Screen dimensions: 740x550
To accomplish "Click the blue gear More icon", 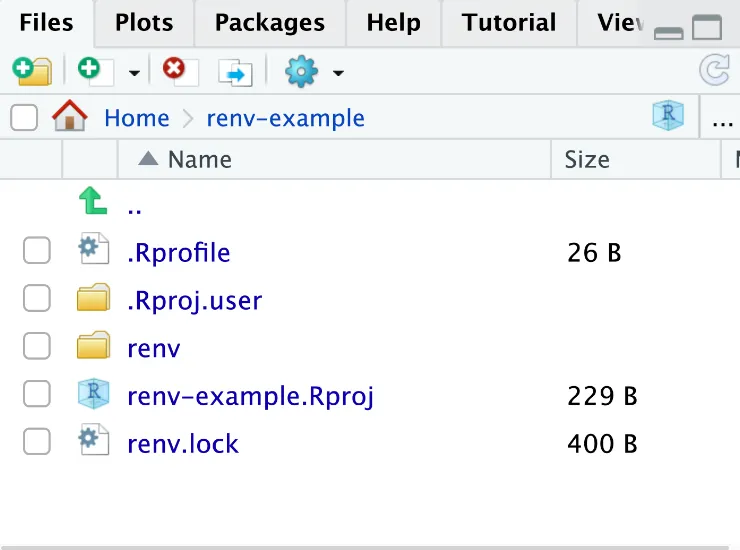I will click(x=301, y=71).
